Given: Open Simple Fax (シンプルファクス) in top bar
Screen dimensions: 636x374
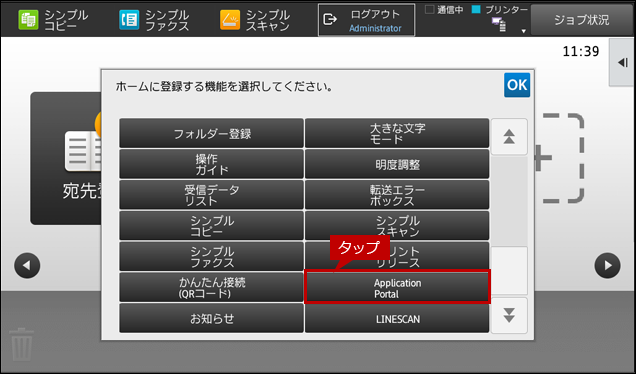Looking at the screenshot, I should click(154, 20).
